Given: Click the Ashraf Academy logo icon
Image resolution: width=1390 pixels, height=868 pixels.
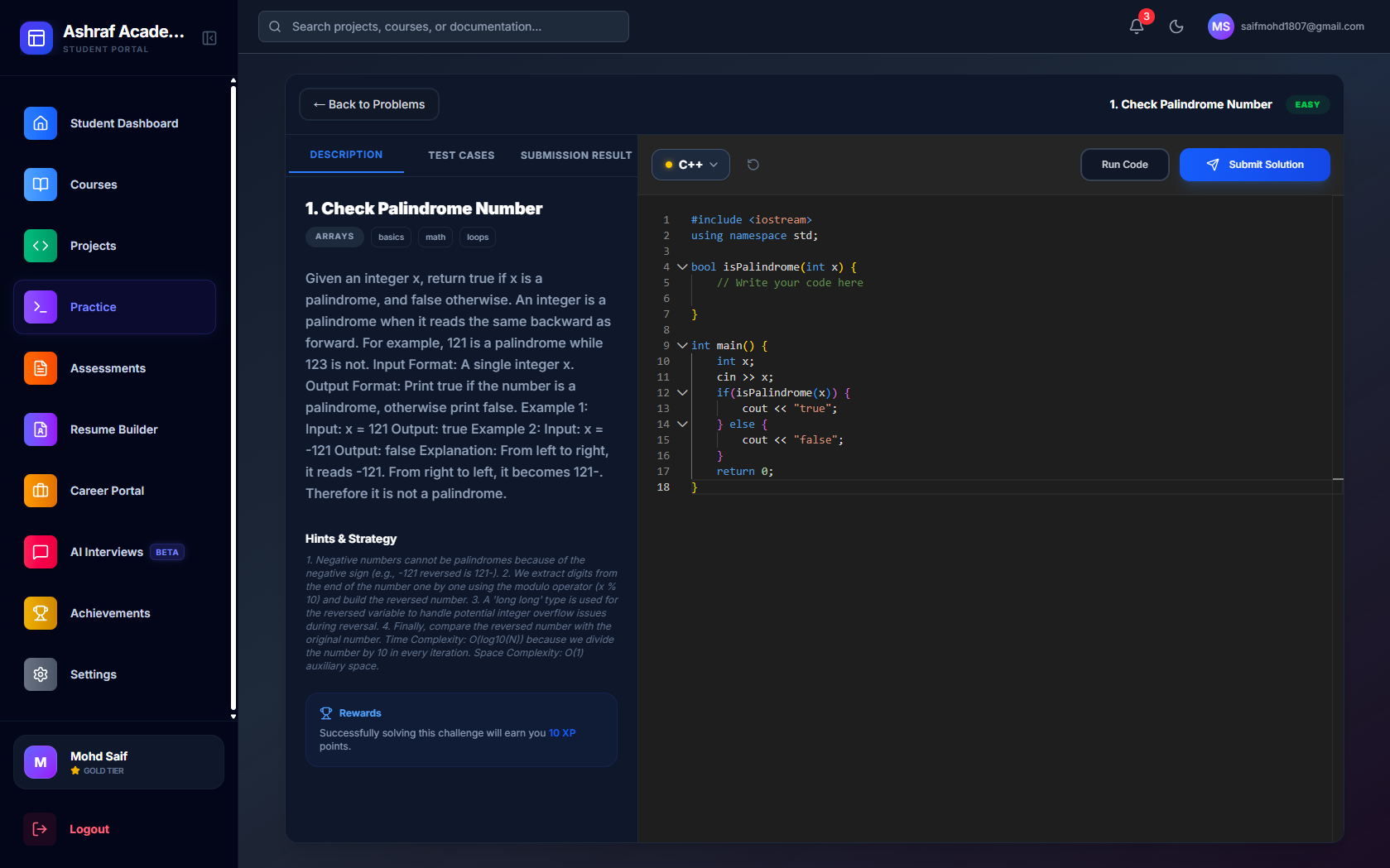Looking at the screenshot, I should tap(36, 38).
